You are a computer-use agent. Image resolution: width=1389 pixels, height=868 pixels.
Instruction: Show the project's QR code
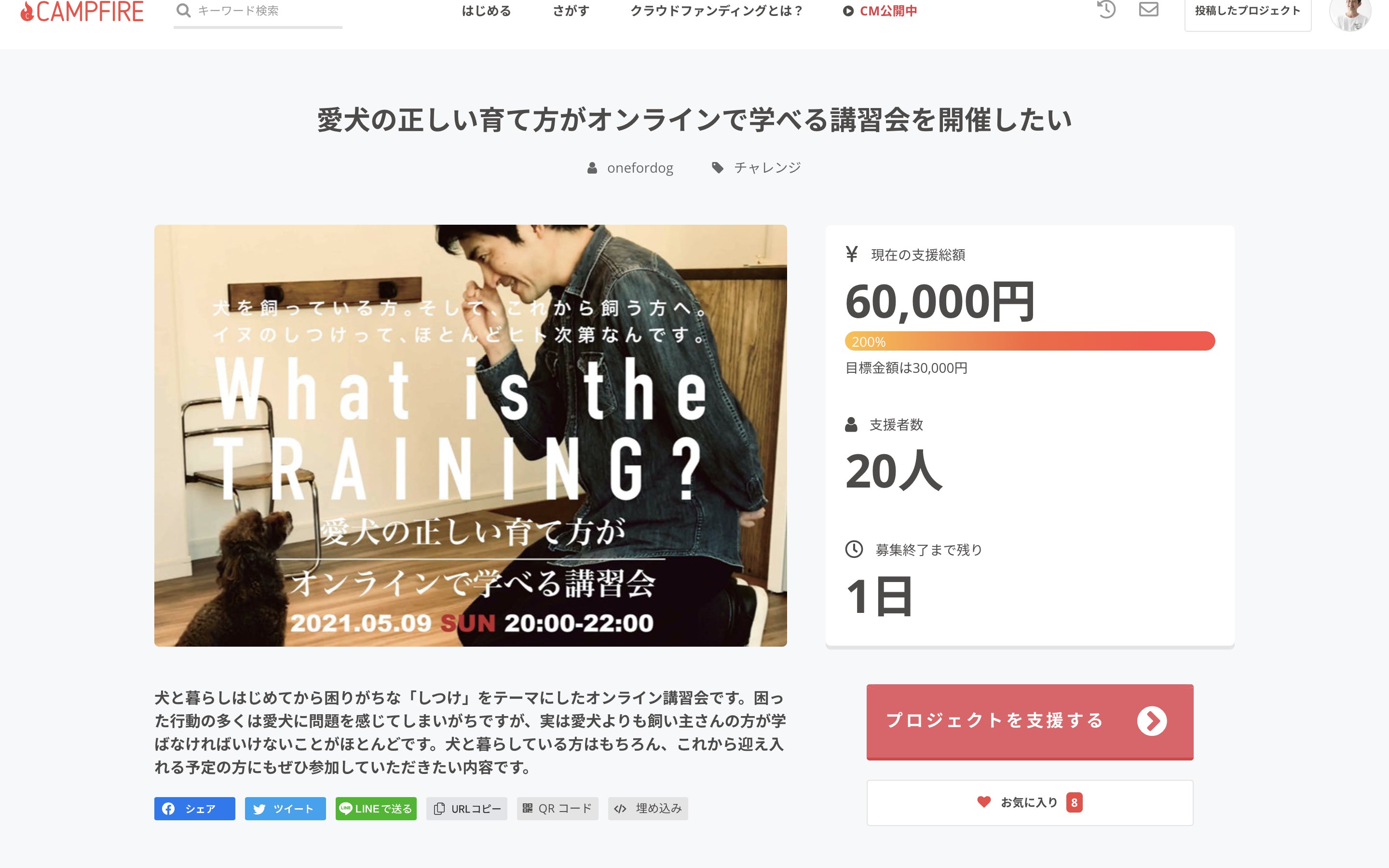tap(558, 808)
